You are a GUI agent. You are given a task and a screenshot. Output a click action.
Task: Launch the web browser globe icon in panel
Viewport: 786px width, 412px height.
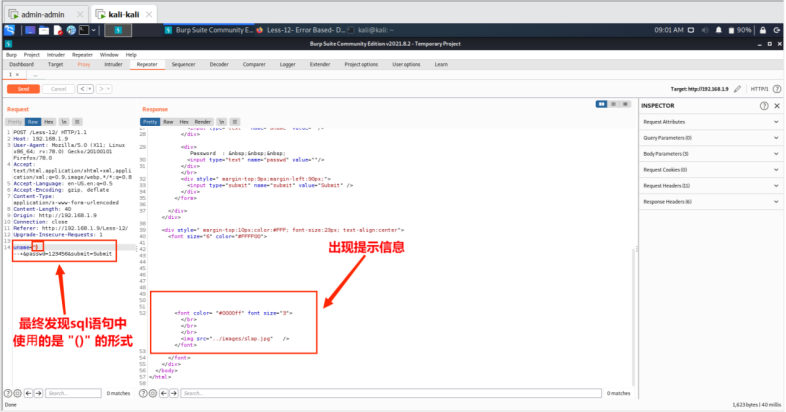[x=71, y=31]
